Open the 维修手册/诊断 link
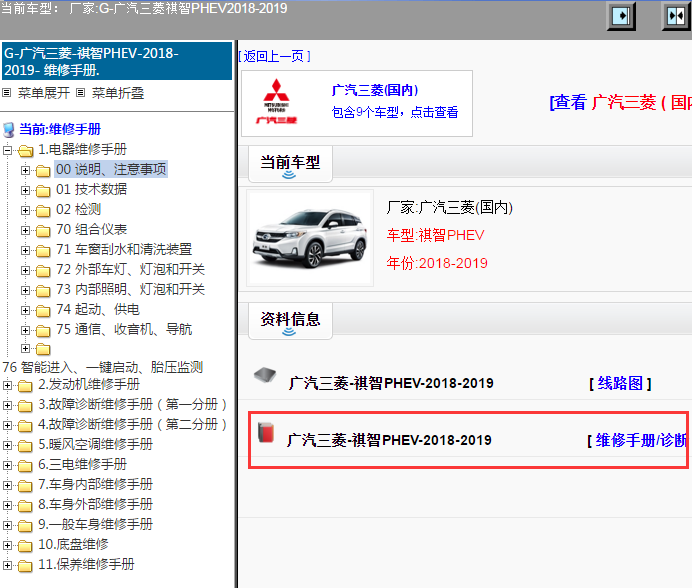Screen dimensions: 692x588 click(639, 440)
